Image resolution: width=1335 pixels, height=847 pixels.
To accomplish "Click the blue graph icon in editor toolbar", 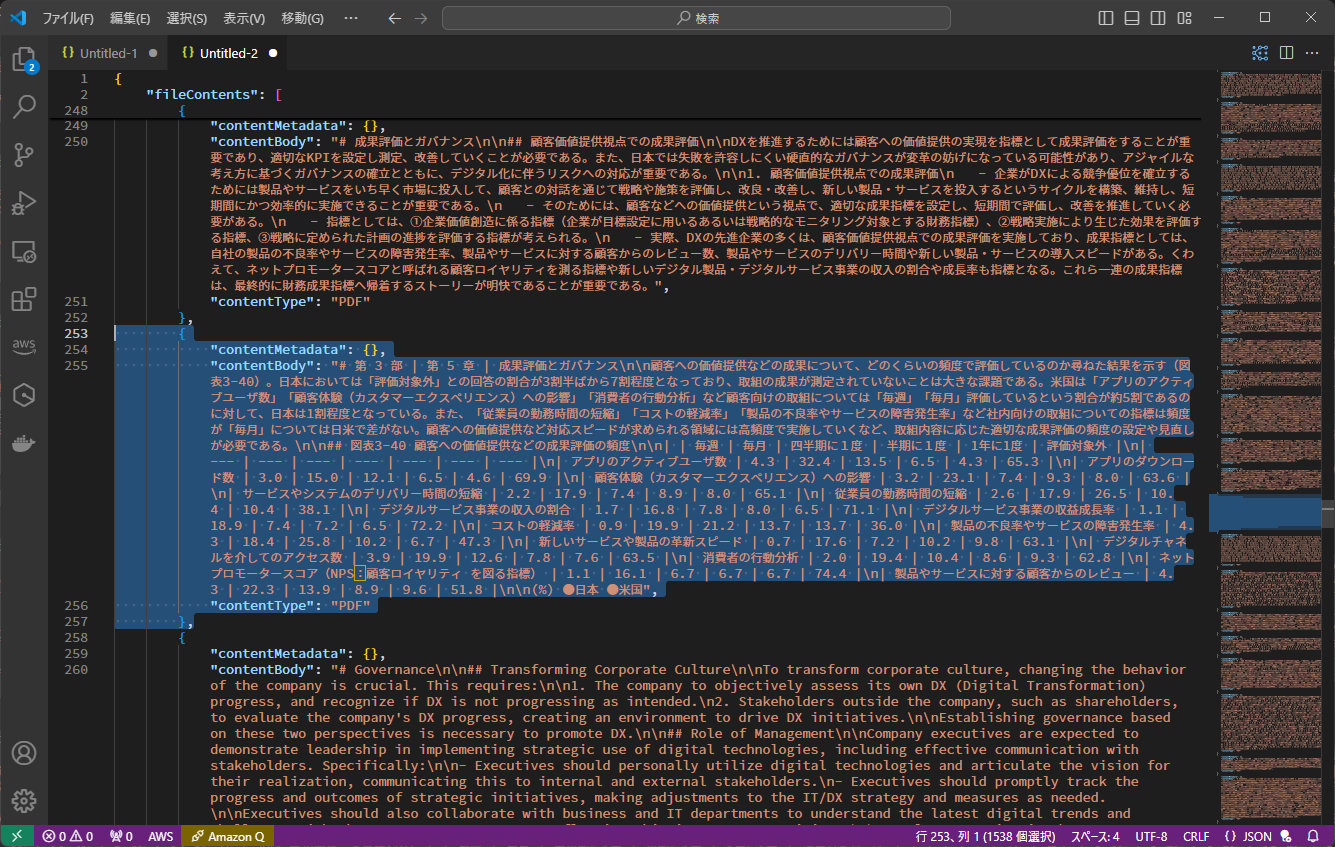I will pyautogui.click(x=1260, y=53).
